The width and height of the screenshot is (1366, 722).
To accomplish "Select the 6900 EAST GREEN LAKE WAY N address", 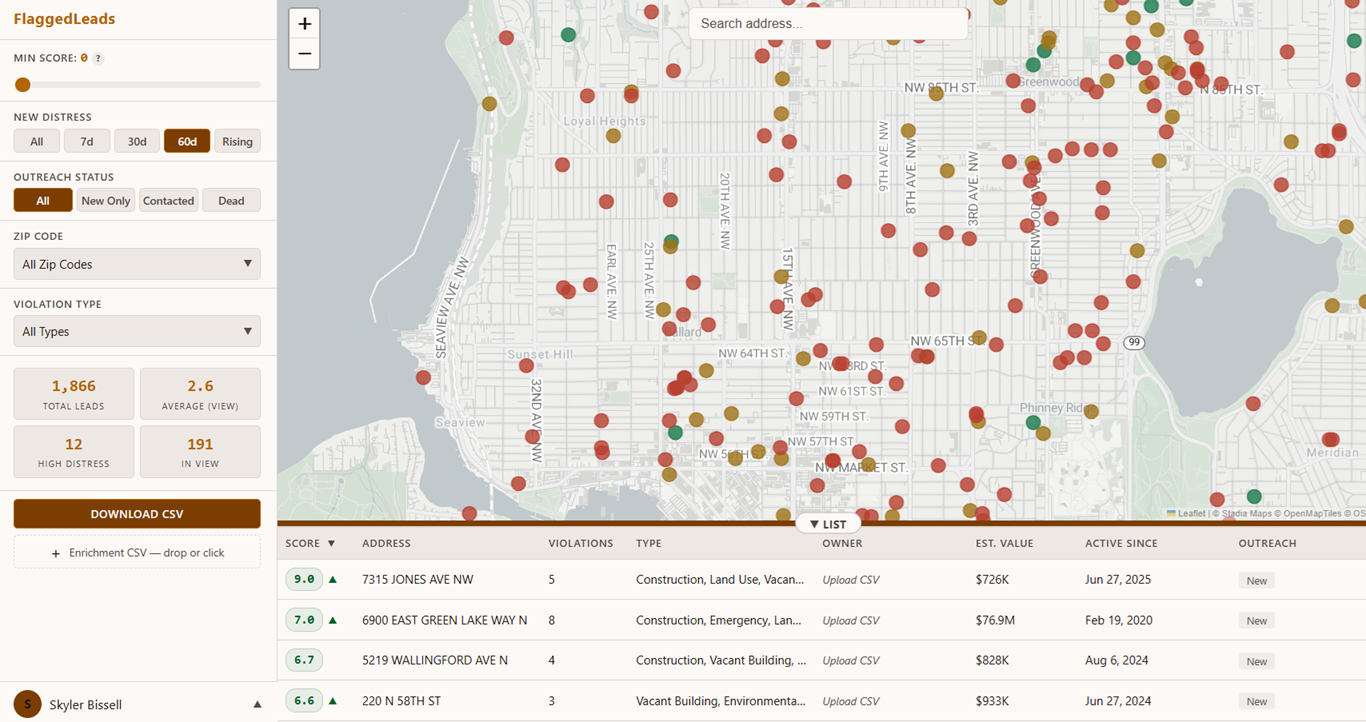I will [x=444, y=620].
